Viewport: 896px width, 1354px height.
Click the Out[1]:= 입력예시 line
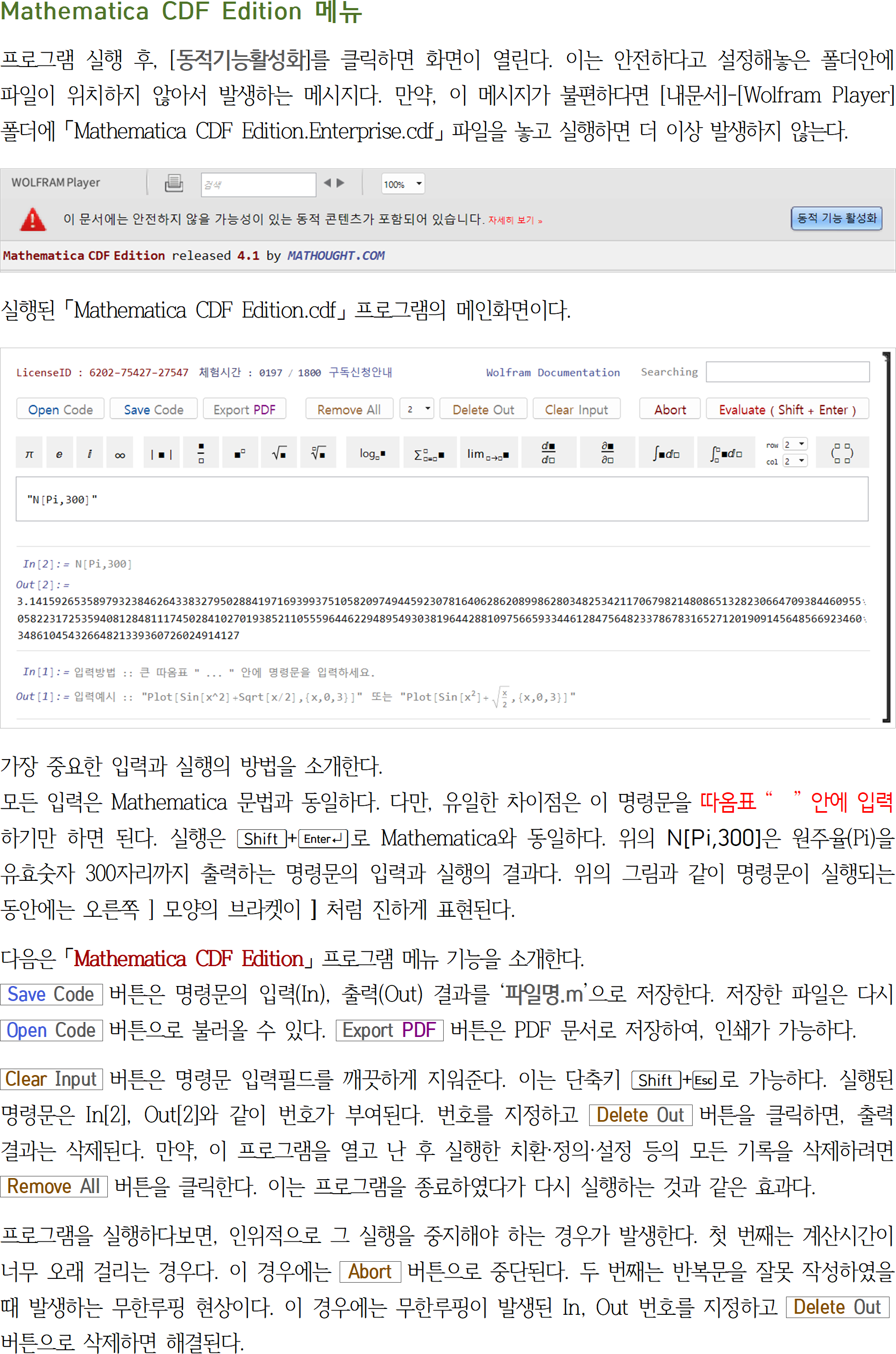296,696
